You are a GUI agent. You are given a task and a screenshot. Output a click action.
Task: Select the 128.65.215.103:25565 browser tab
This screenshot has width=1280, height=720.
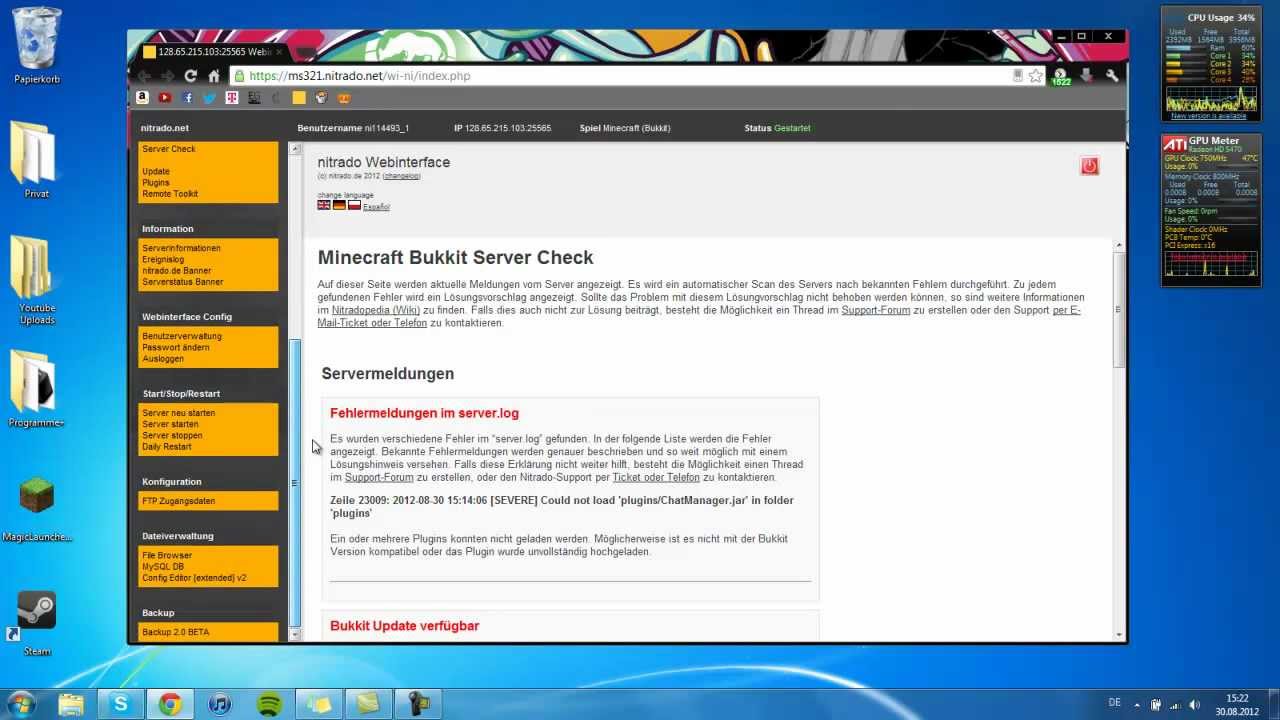coord(212,51)
